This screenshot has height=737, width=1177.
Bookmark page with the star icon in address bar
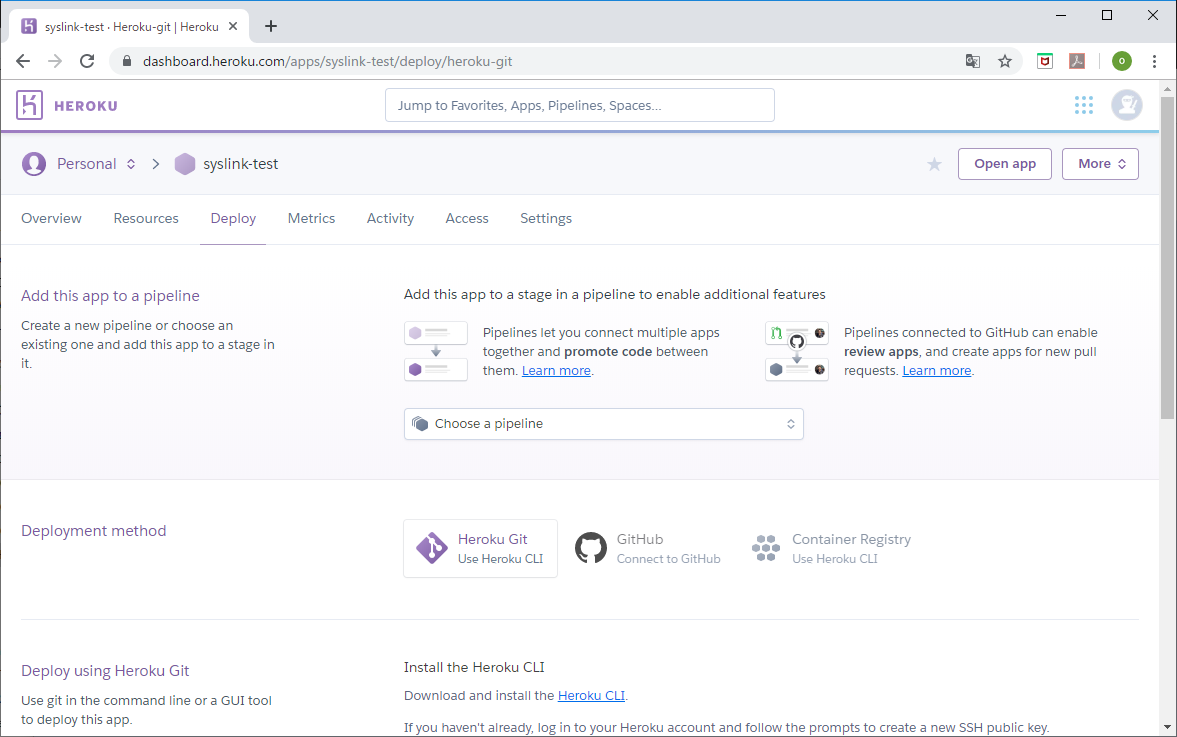pos(1004,62)
